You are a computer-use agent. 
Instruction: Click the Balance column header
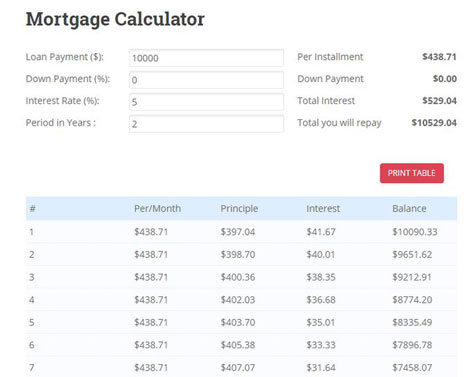tap(409, 209)
